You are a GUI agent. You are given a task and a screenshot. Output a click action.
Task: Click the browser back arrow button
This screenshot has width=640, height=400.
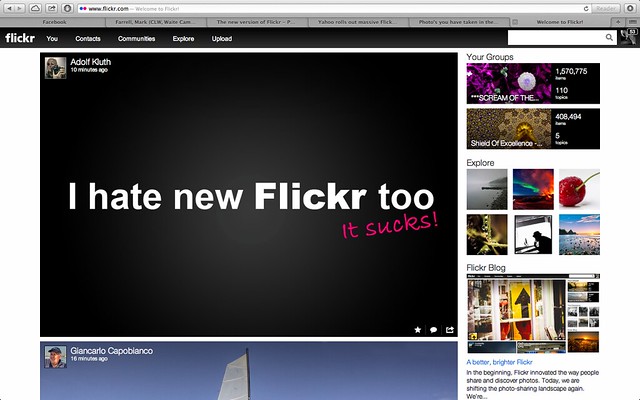pyautogui.click(x=9, y=8)
